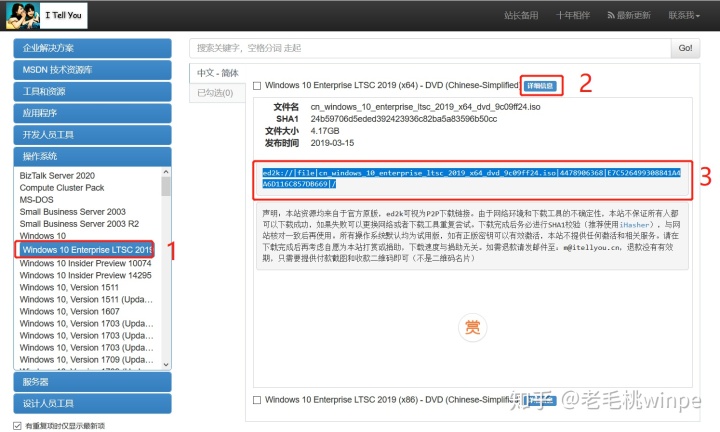The width and height of the screenshot is (720, 432).
Task: Select Windows 10 Enterprise LTSC 2019
Action: pyautogui.click(x=84, y=250)
